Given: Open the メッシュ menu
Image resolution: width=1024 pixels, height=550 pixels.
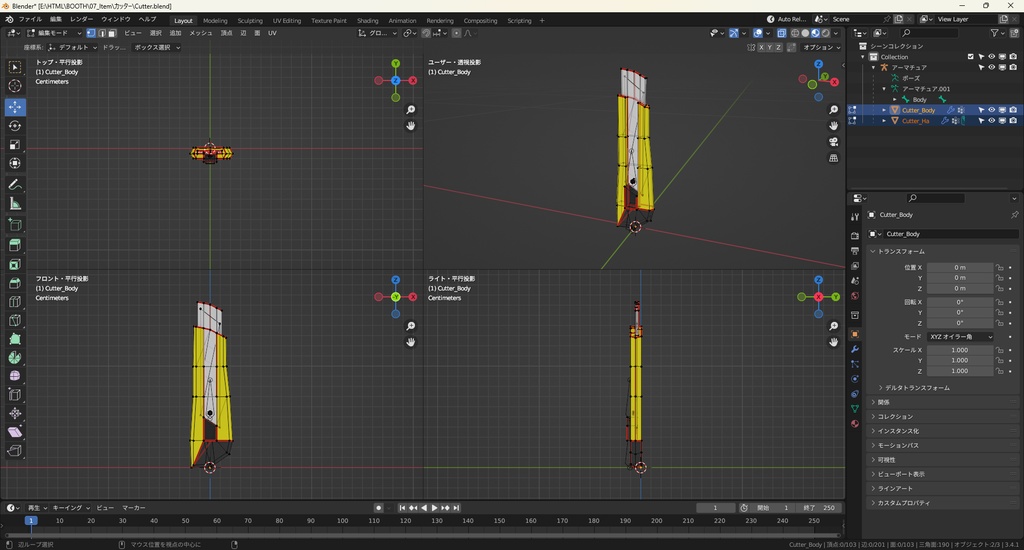Looking at the screenshot, I should click(x=200, y=33).
